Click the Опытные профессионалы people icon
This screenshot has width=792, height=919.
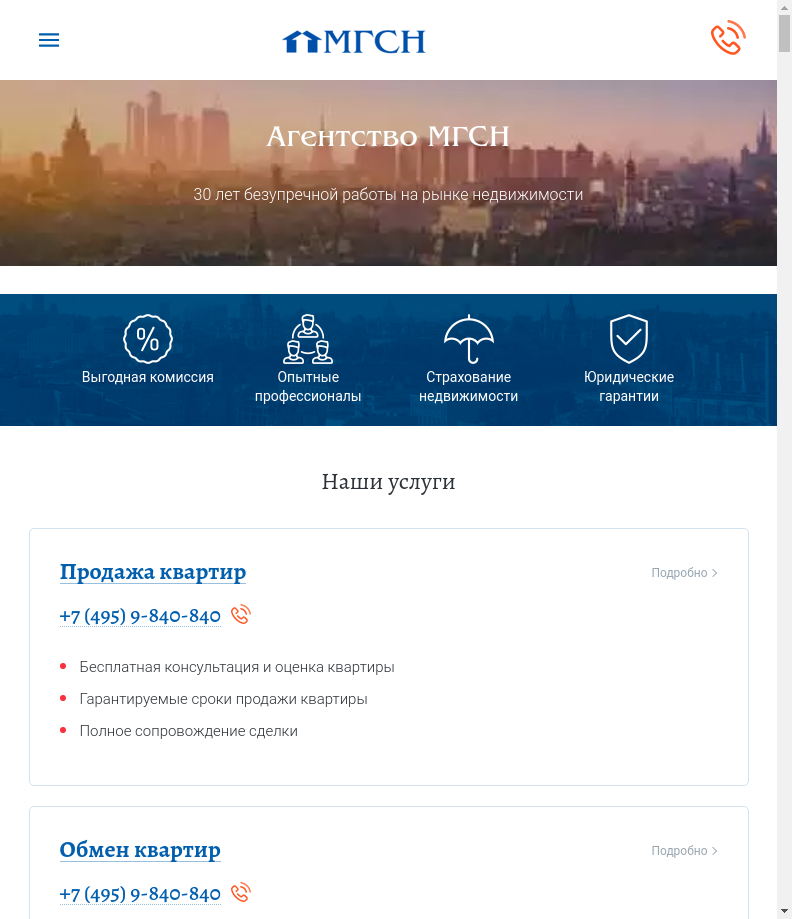[x=308, y=339]
